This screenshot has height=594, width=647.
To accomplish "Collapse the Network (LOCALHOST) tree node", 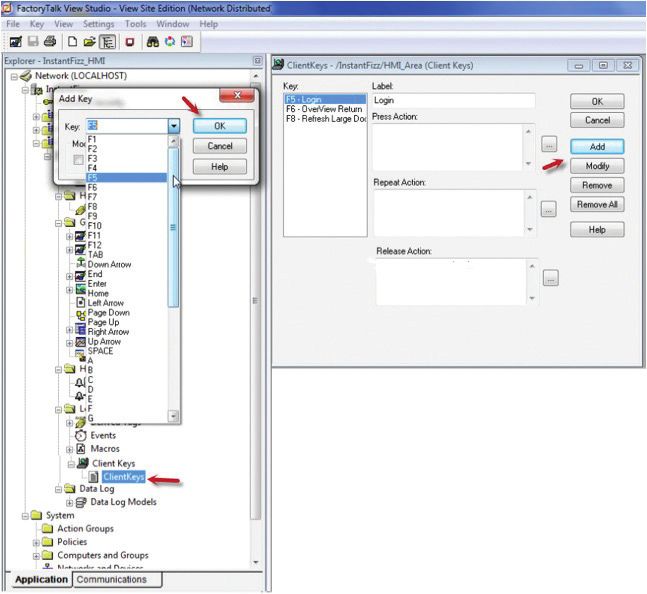I will [x=14, y=77].
